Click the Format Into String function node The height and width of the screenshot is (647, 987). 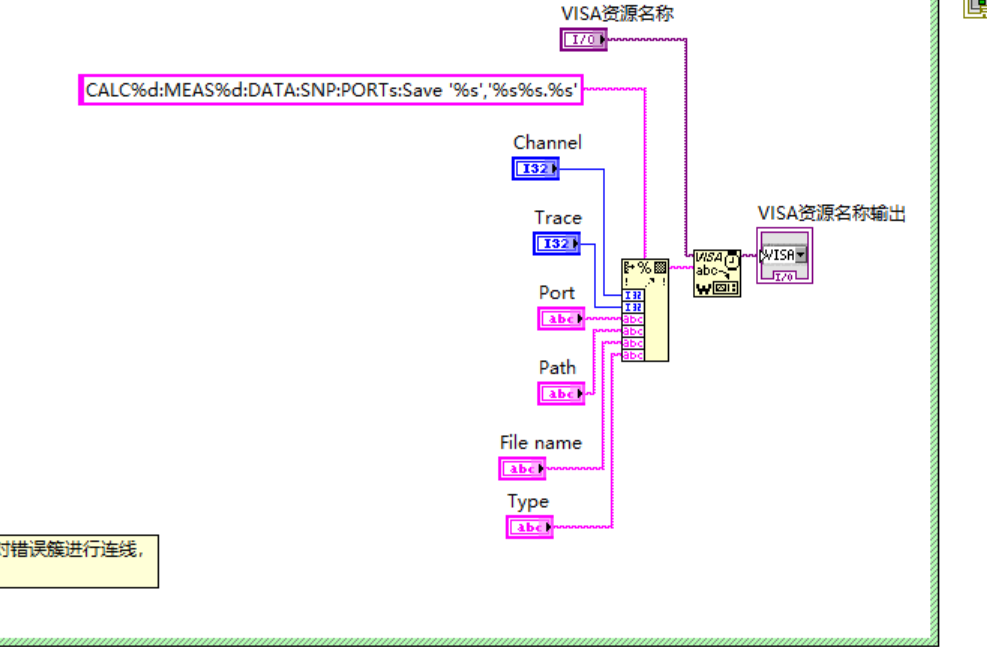pyautogui.click(x=644, y=308)
